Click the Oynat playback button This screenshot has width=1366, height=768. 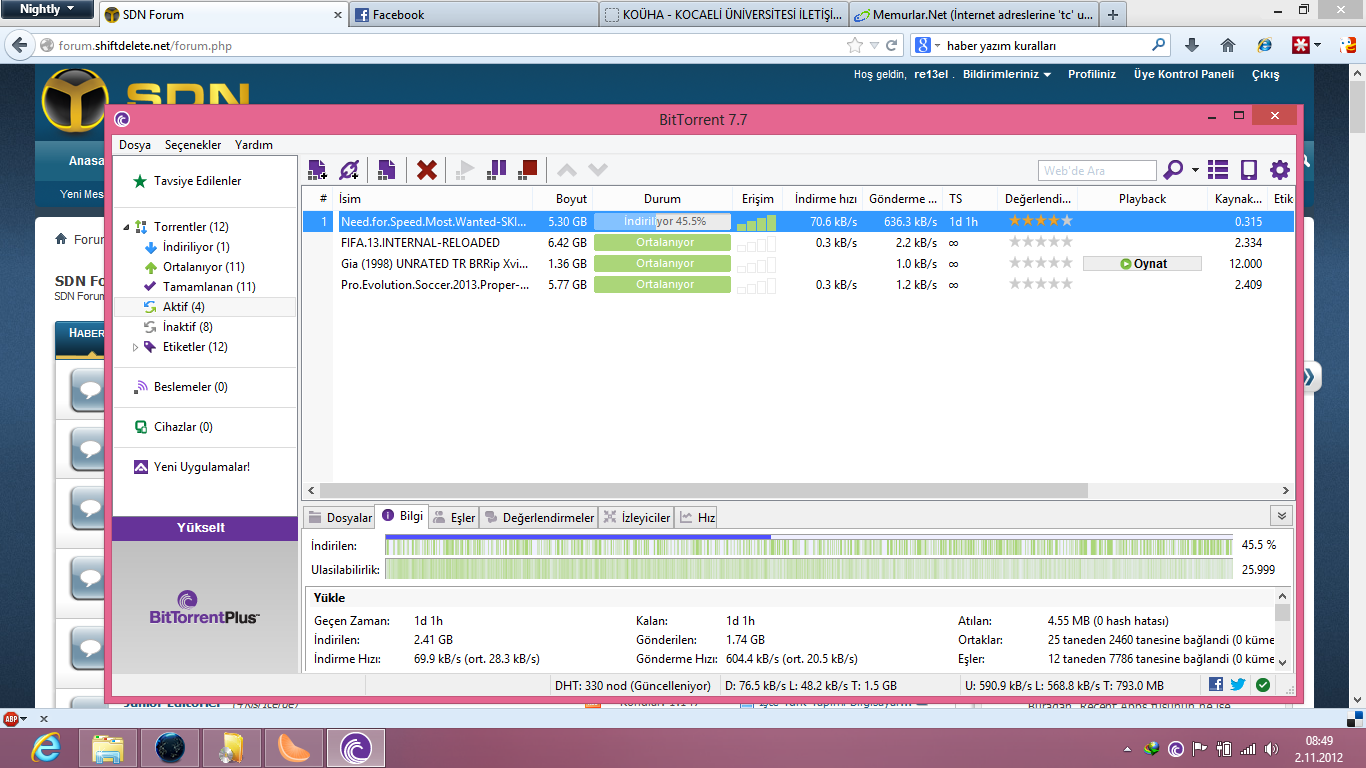(x=1142, y=264)
